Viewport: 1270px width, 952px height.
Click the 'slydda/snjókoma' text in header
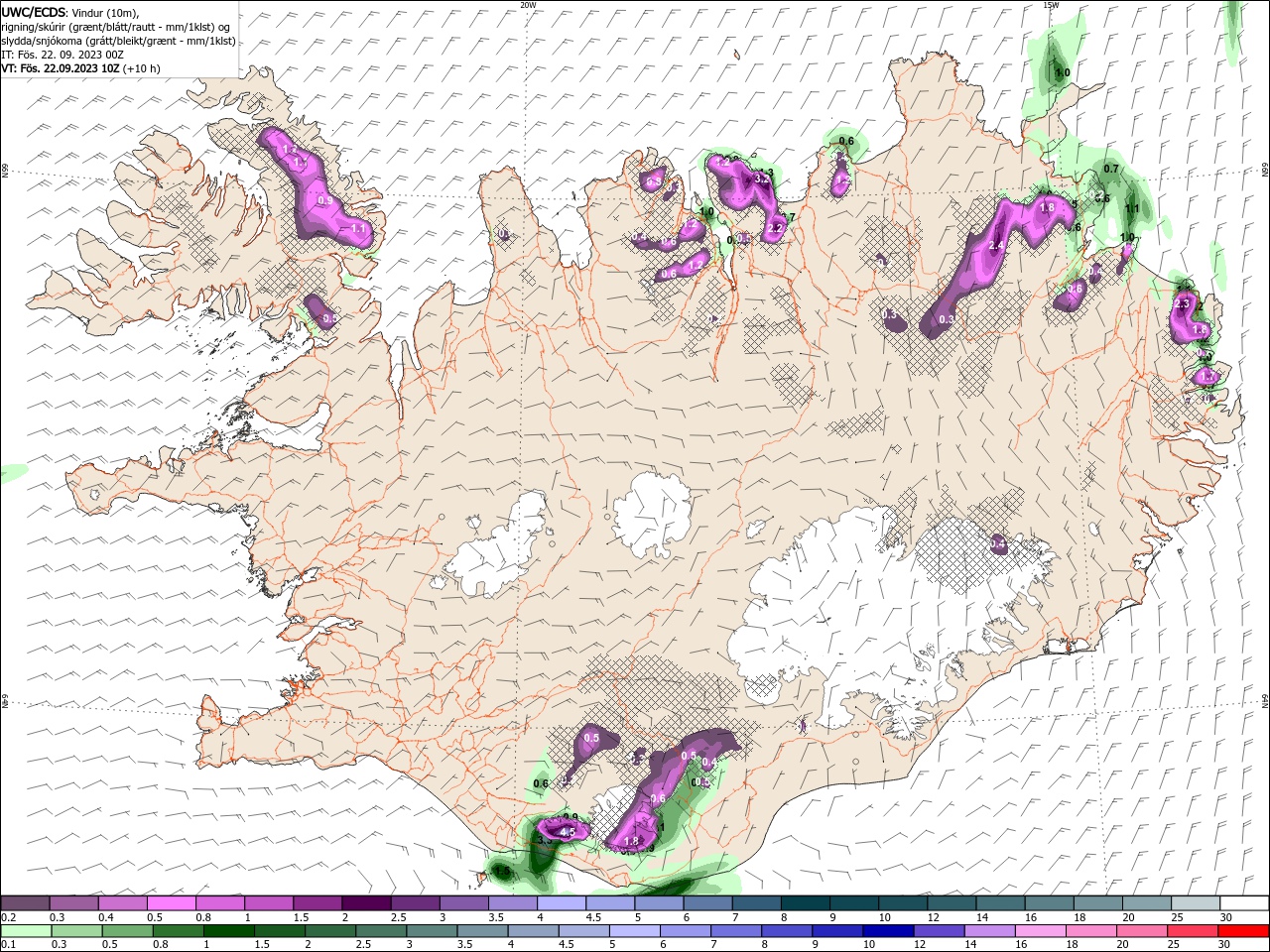[40, 41]
